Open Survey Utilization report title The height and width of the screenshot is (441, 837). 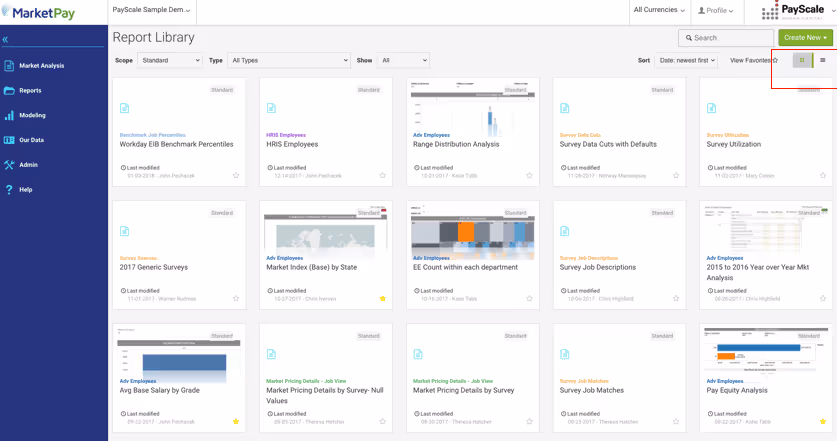coord(733,144)
